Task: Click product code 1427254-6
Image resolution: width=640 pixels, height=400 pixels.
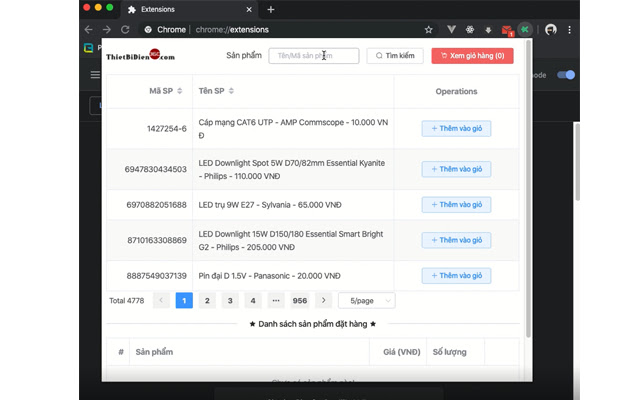Action: click(167, 129)
